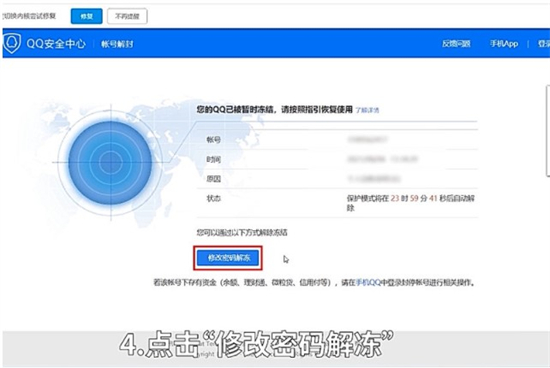This screenshot has width=550, height=368.
Task: Follow the 手机QQ link in the notice
Action: [x=368, y=282]
